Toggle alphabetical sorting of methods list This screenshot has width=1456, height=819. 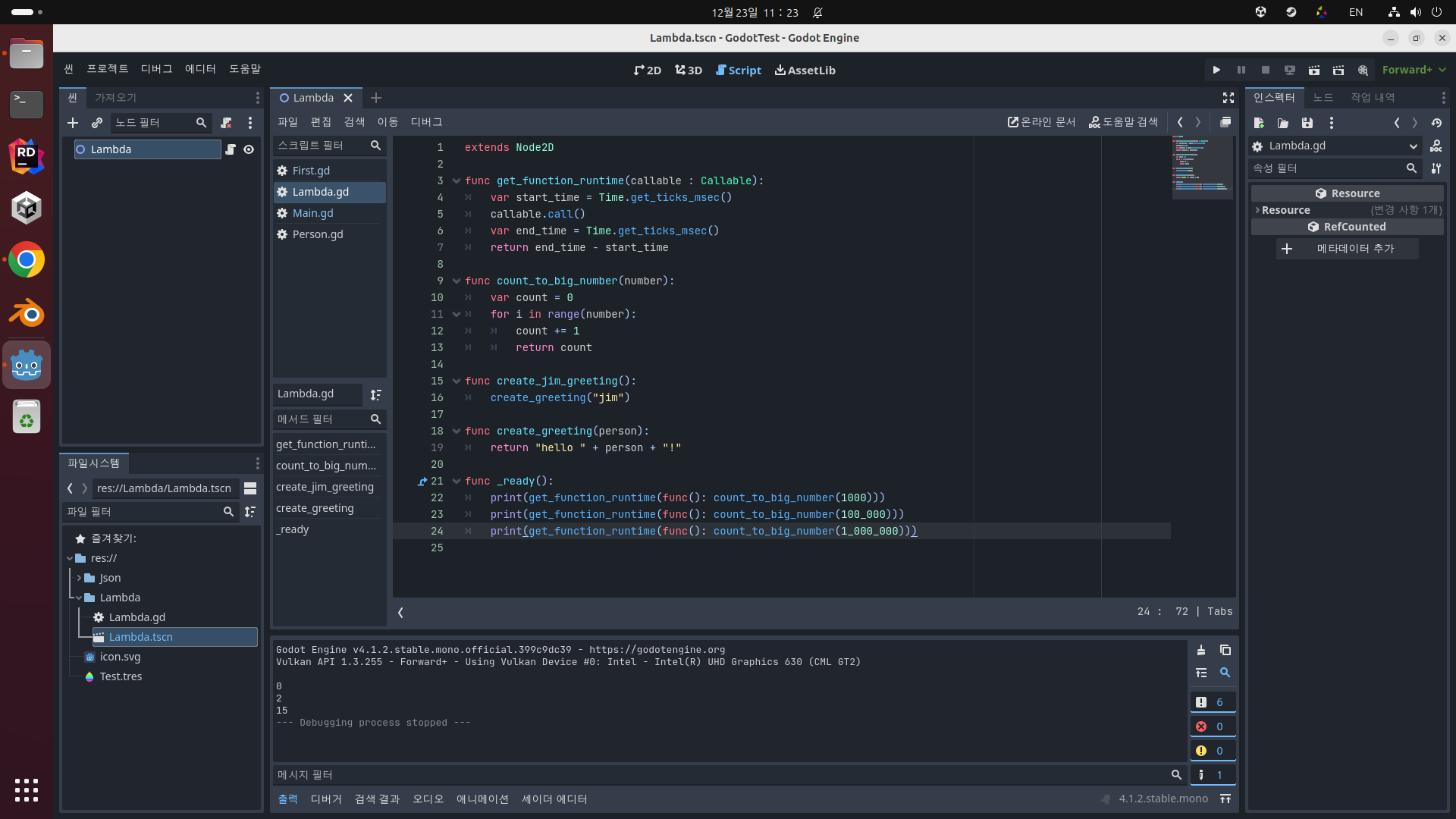(376, 394)
